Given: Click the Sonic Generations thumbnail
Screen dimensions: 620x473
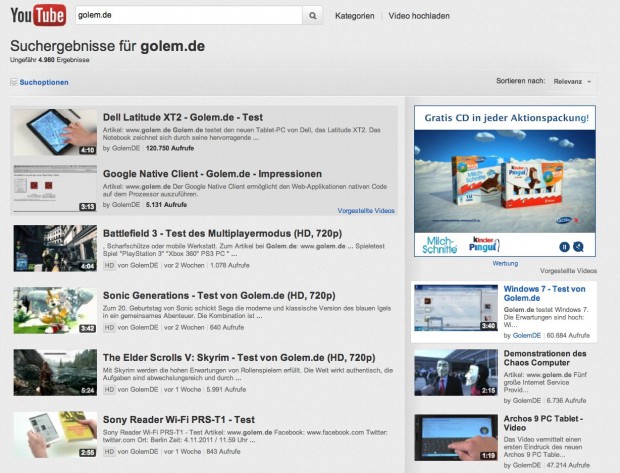Looking at the screenshot, I should pyautogui.click(x=55, y=310).
